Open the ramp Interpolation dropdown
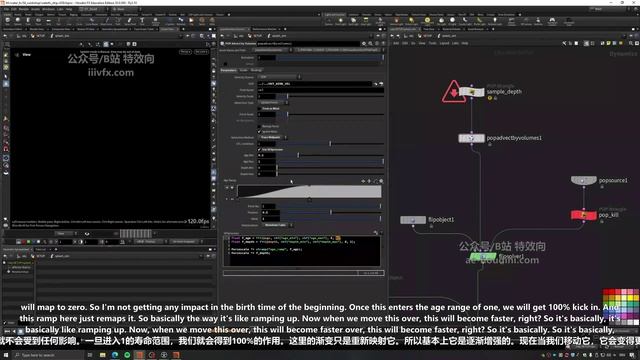640x360 pixels. click(278, 225)
